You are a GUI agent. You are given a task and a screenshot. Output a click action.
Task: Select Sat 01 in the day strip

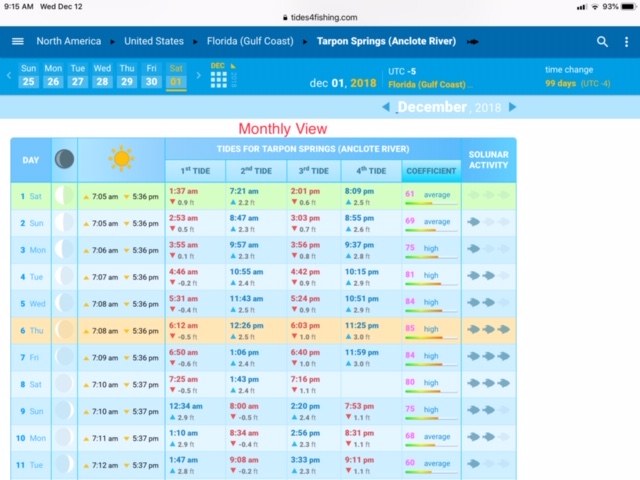click(x=176, y=75)
